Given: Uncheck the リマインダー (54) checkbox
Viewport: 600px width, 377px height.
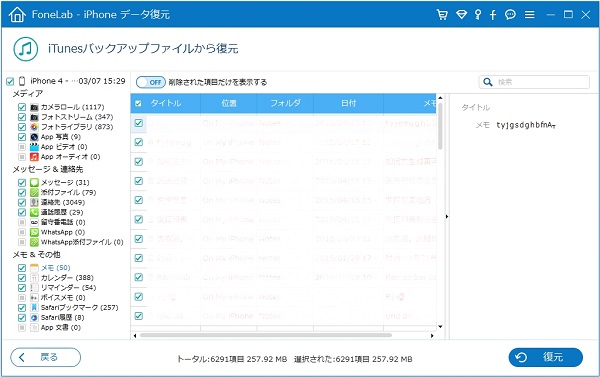Looking at the screenshot, I should 22,287.
